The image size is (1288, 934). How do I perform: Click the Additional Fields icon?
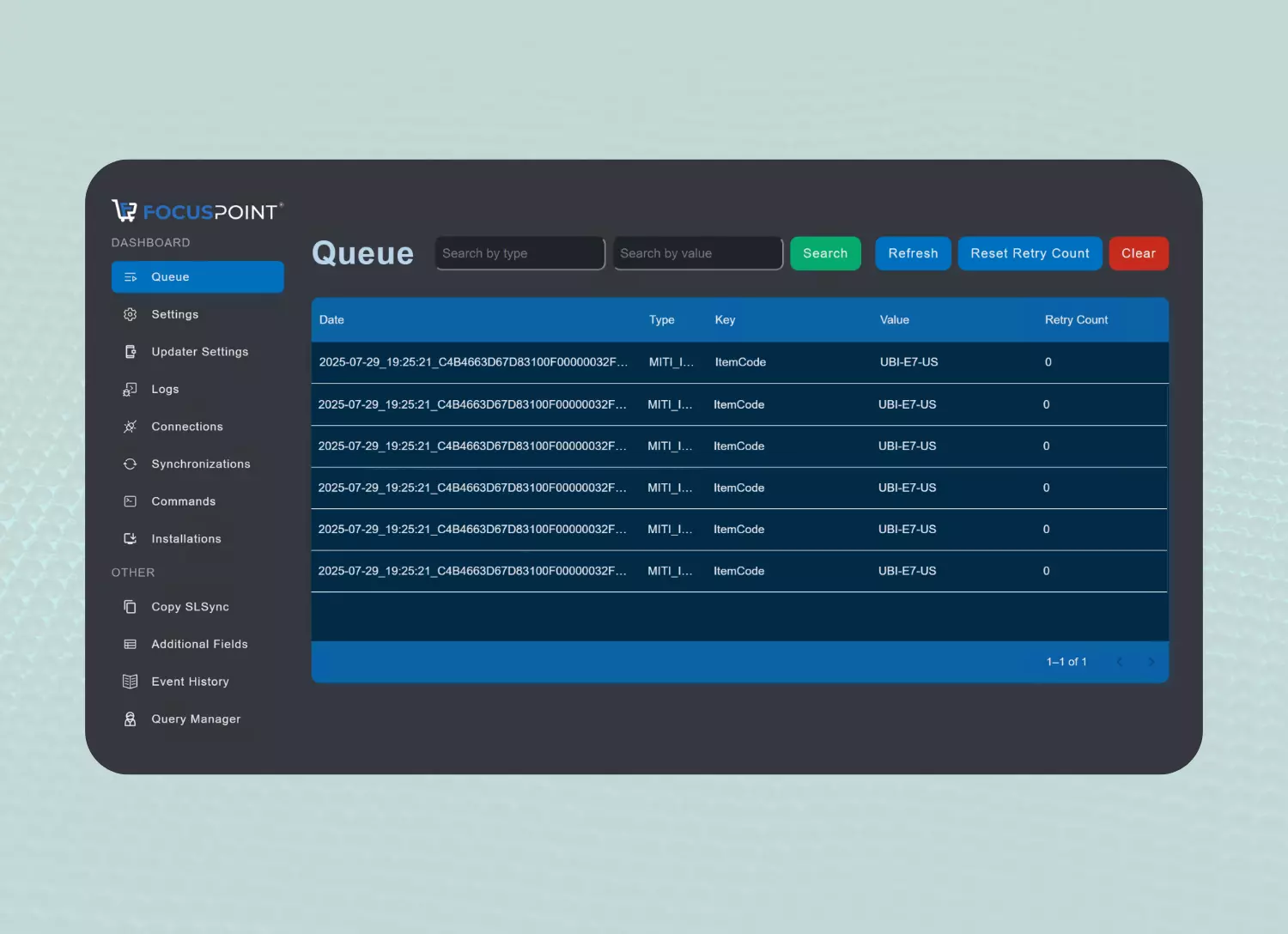pyautogui.click(x=130, y=644)
